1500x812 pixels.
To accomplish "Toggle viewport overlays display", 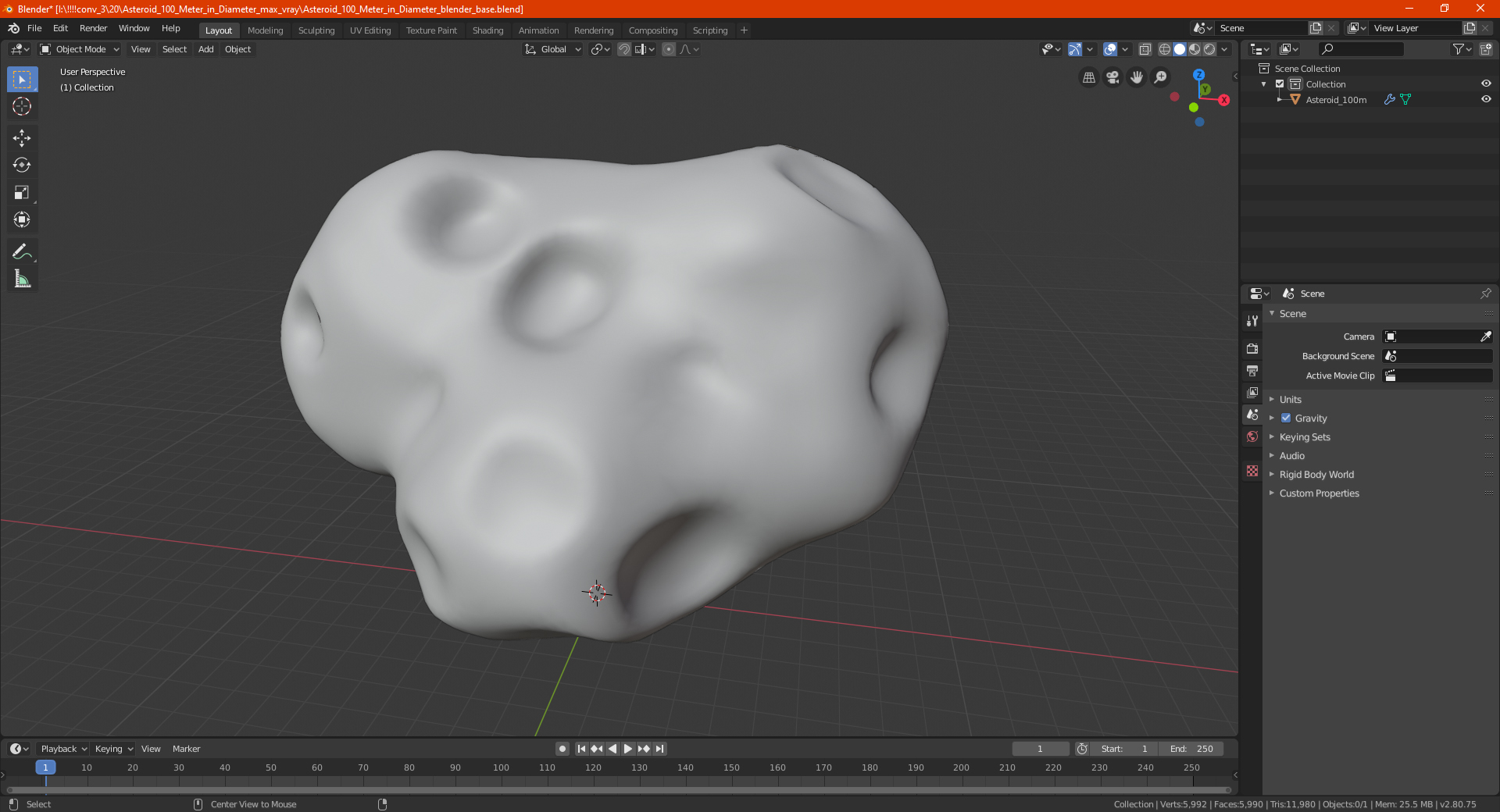I will [1110, 49].
